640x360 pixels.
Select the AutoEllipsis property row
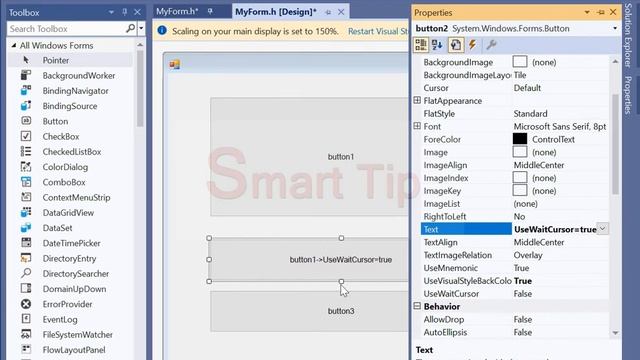click(x=515, y=332)
